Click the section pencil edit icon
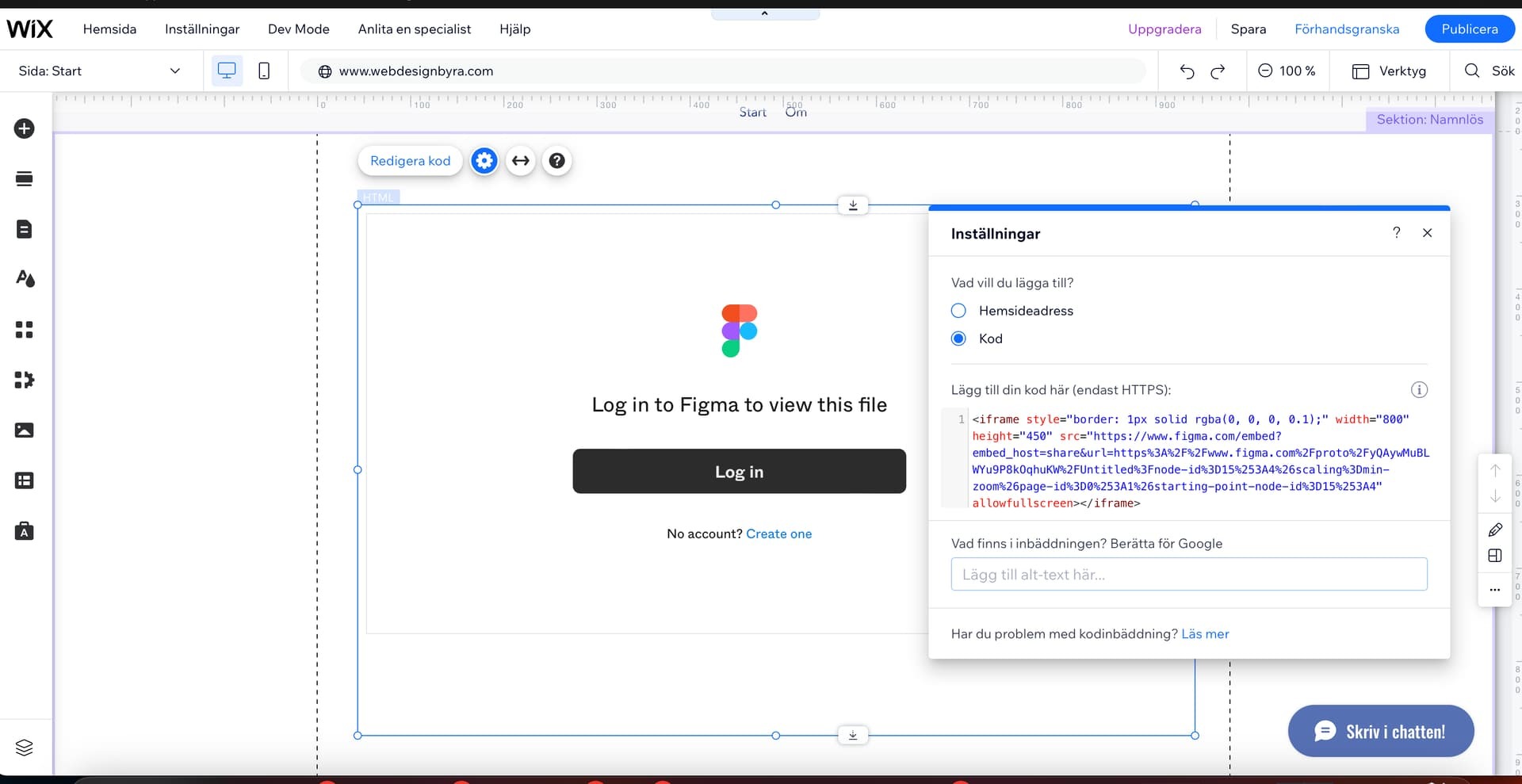The width and height of the screenshot is (1522, 784). 1495,530
